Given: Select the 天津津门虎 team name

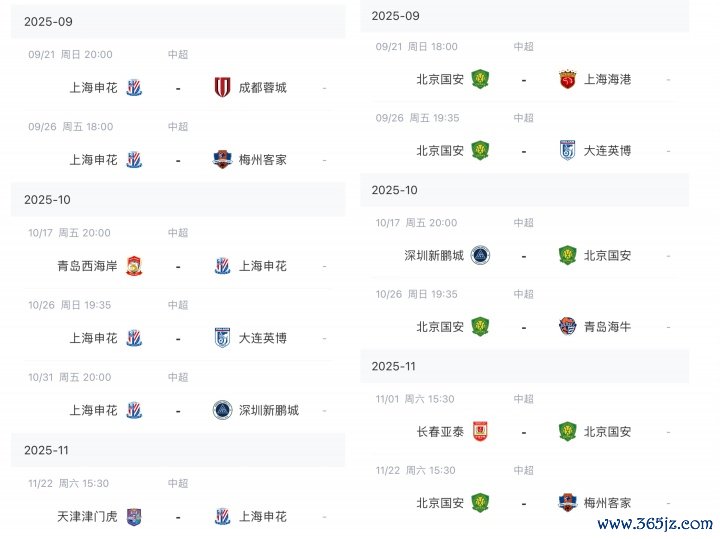Looking at the screenshot, I should tap(87, 517).
